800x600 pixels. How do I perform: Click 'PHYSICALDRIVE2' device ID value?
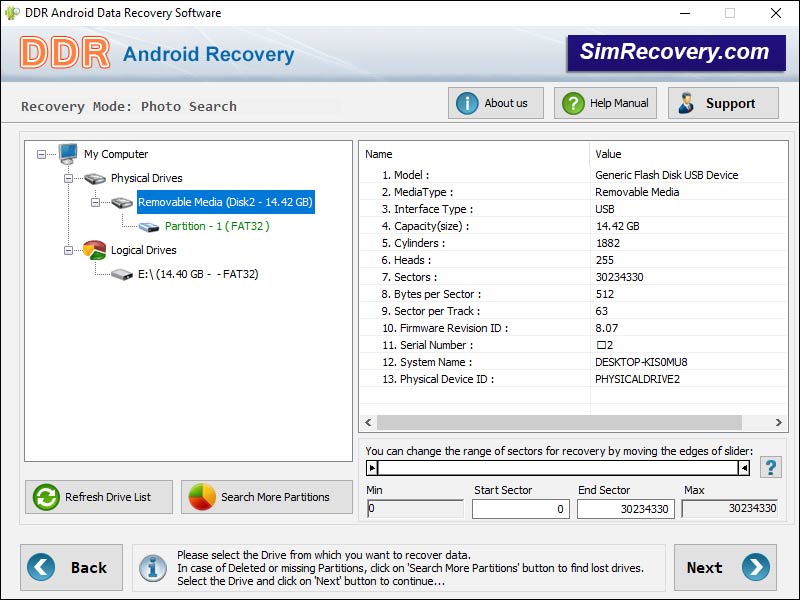(x=637, y=379)
